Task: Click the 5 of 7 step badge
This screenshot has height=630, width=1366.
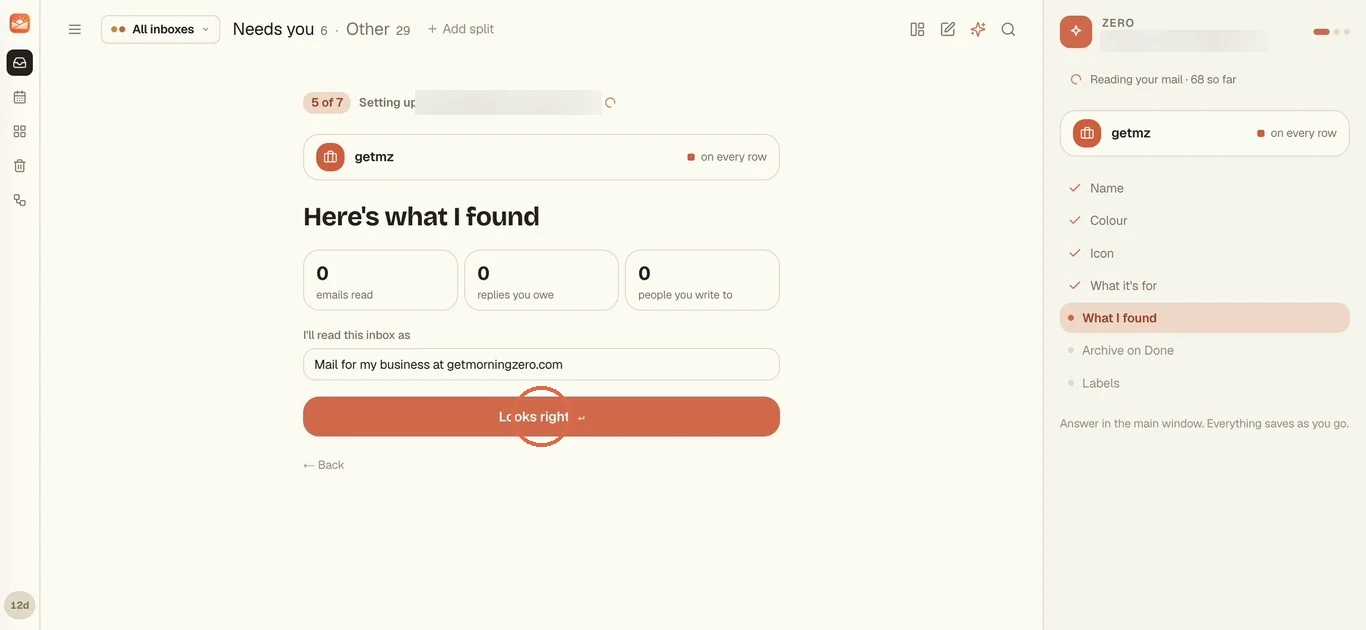Action: 327,102
